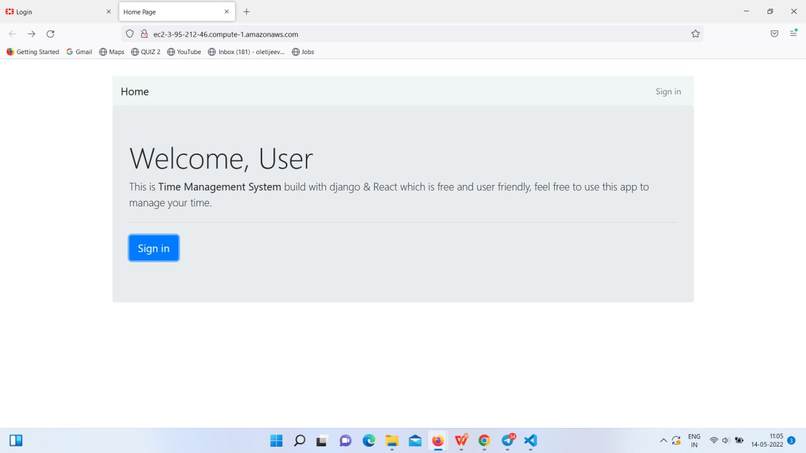The height and width of the screenshot is (453, 806).
Task: Reload the current page
Action: [x=50, y=34]
